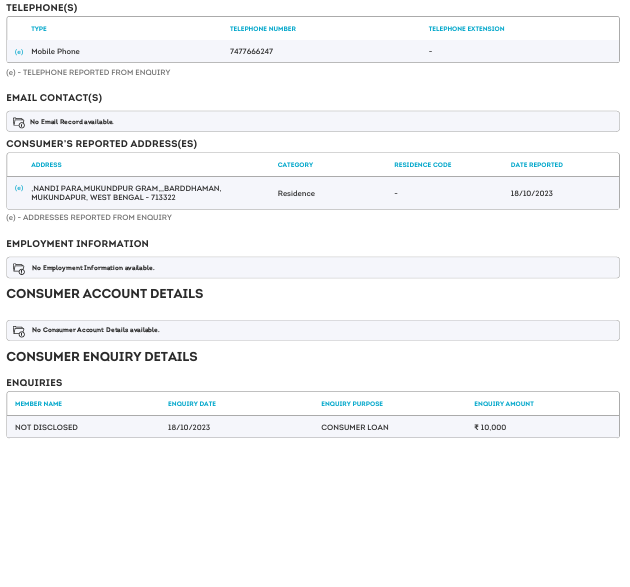Select the Nandi Para, Mukundpur Gram address text

tap(126, 193)
